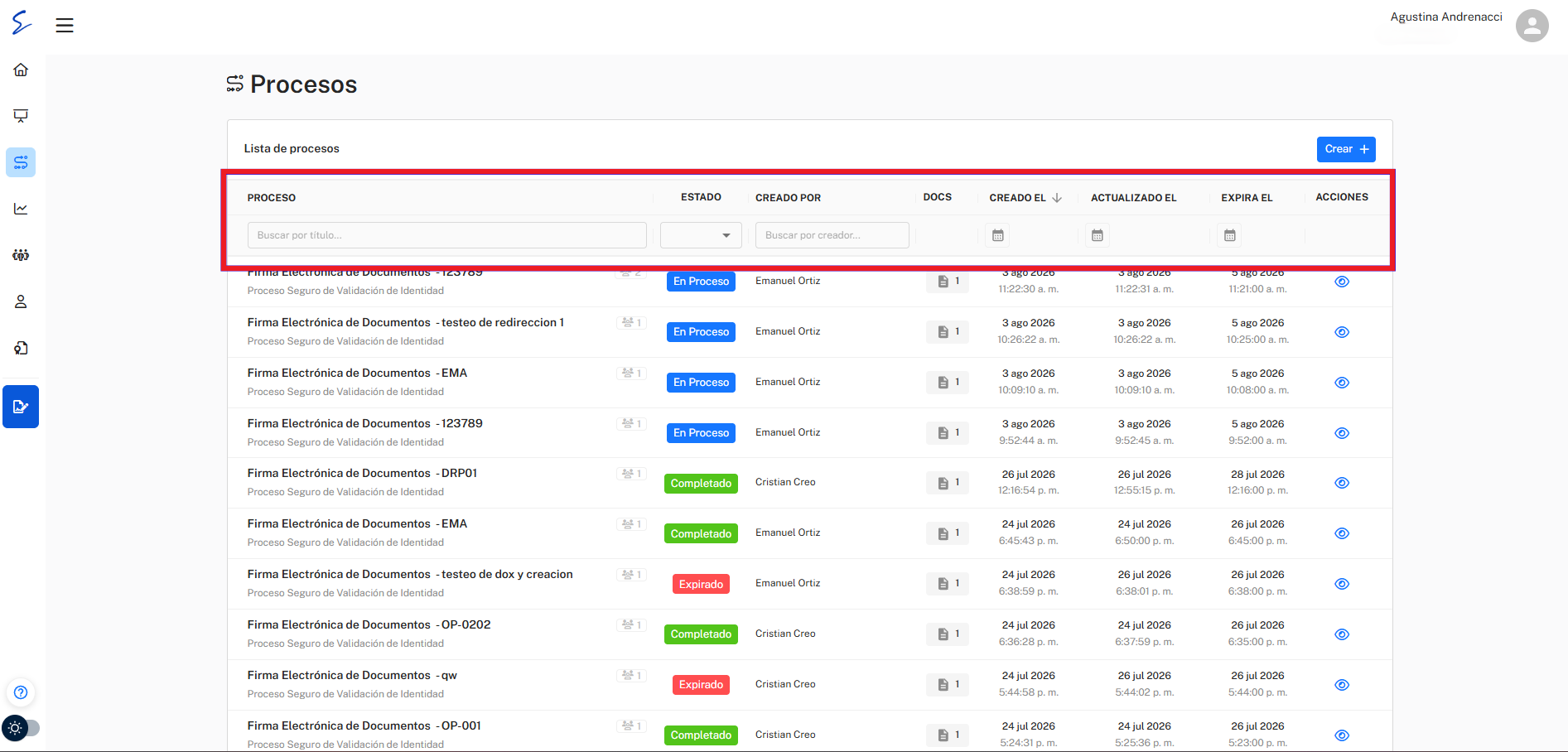The width and height of the screenshot is (1568, 752).
Task: Click the Crear button
Action: pos(1346,149)
